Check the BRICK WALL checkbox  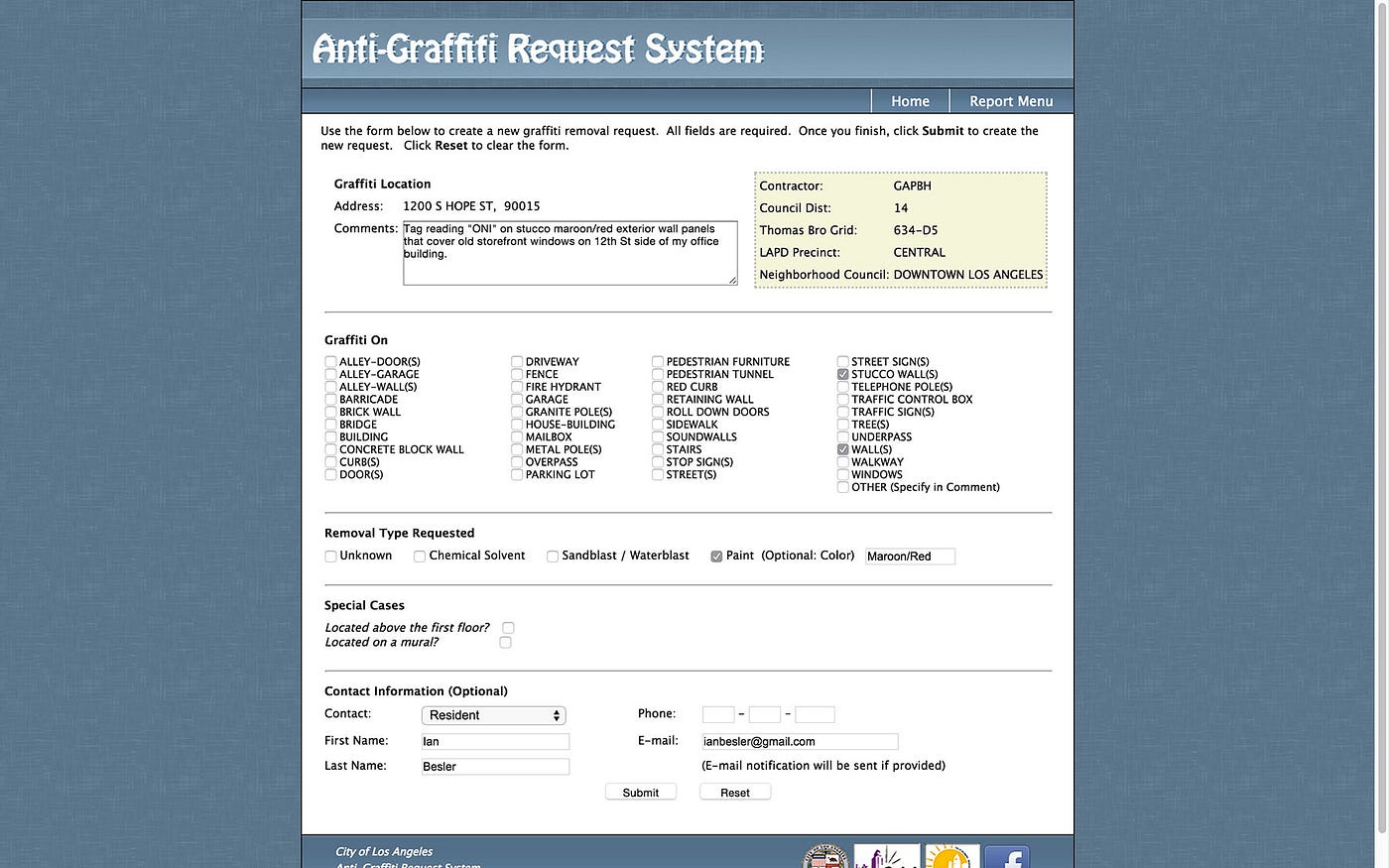click(x=330, y=412)
